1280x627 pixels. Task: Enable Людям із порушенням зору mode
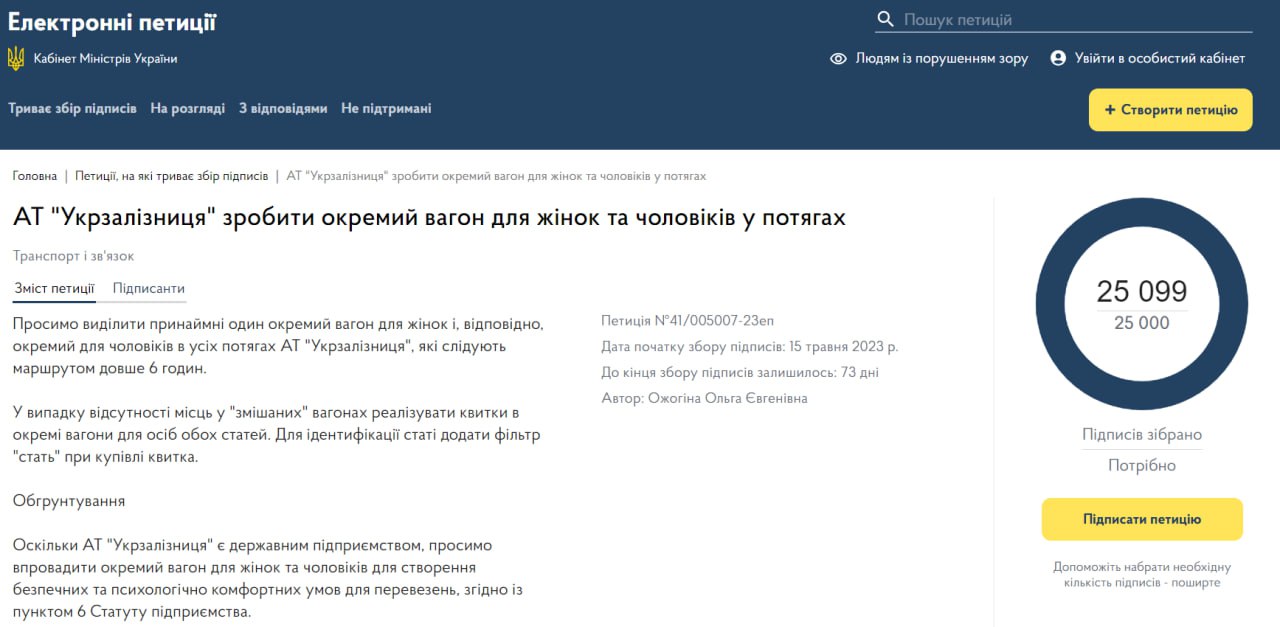point(941,59)
